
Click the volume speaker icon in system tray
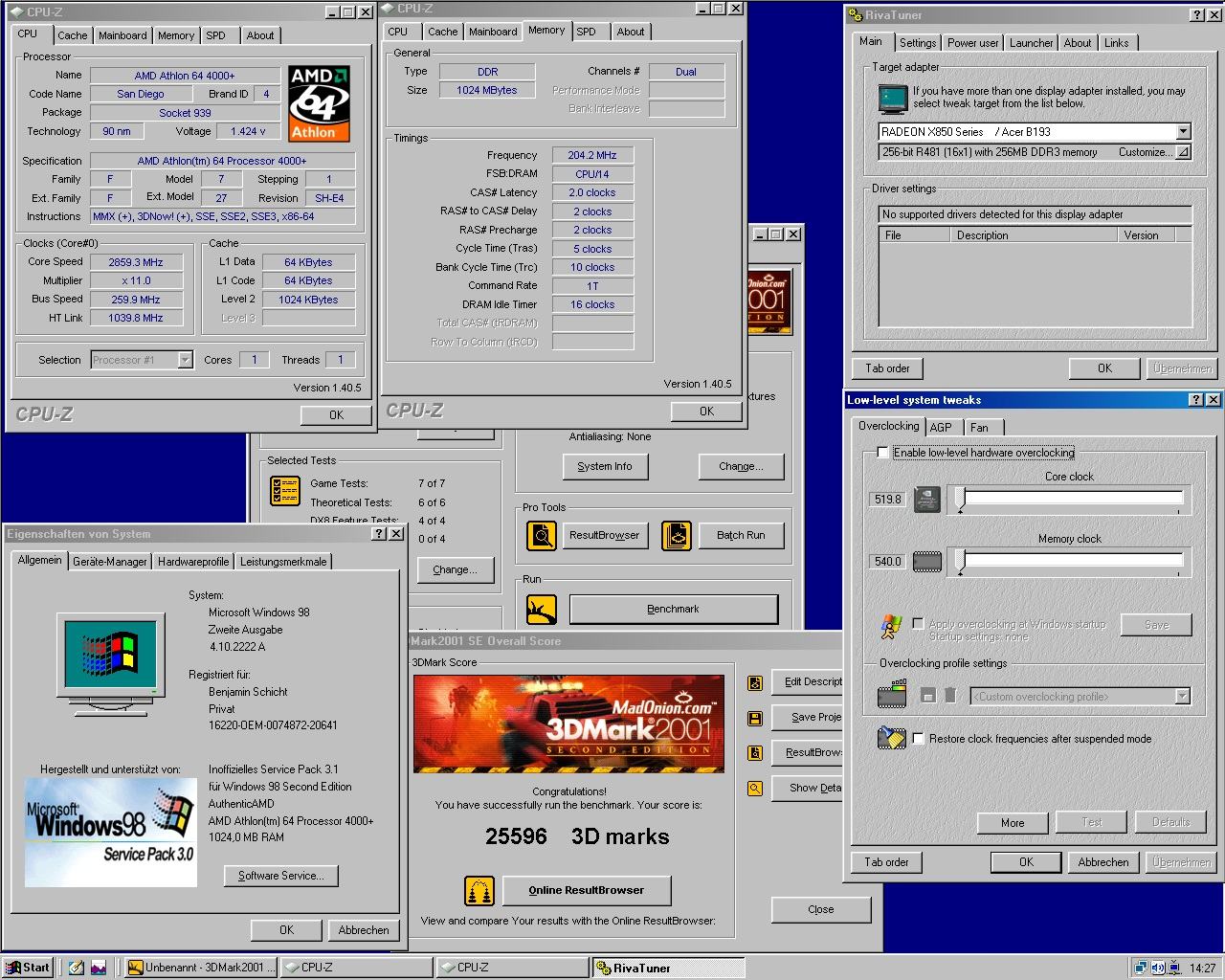(1158, 968)
